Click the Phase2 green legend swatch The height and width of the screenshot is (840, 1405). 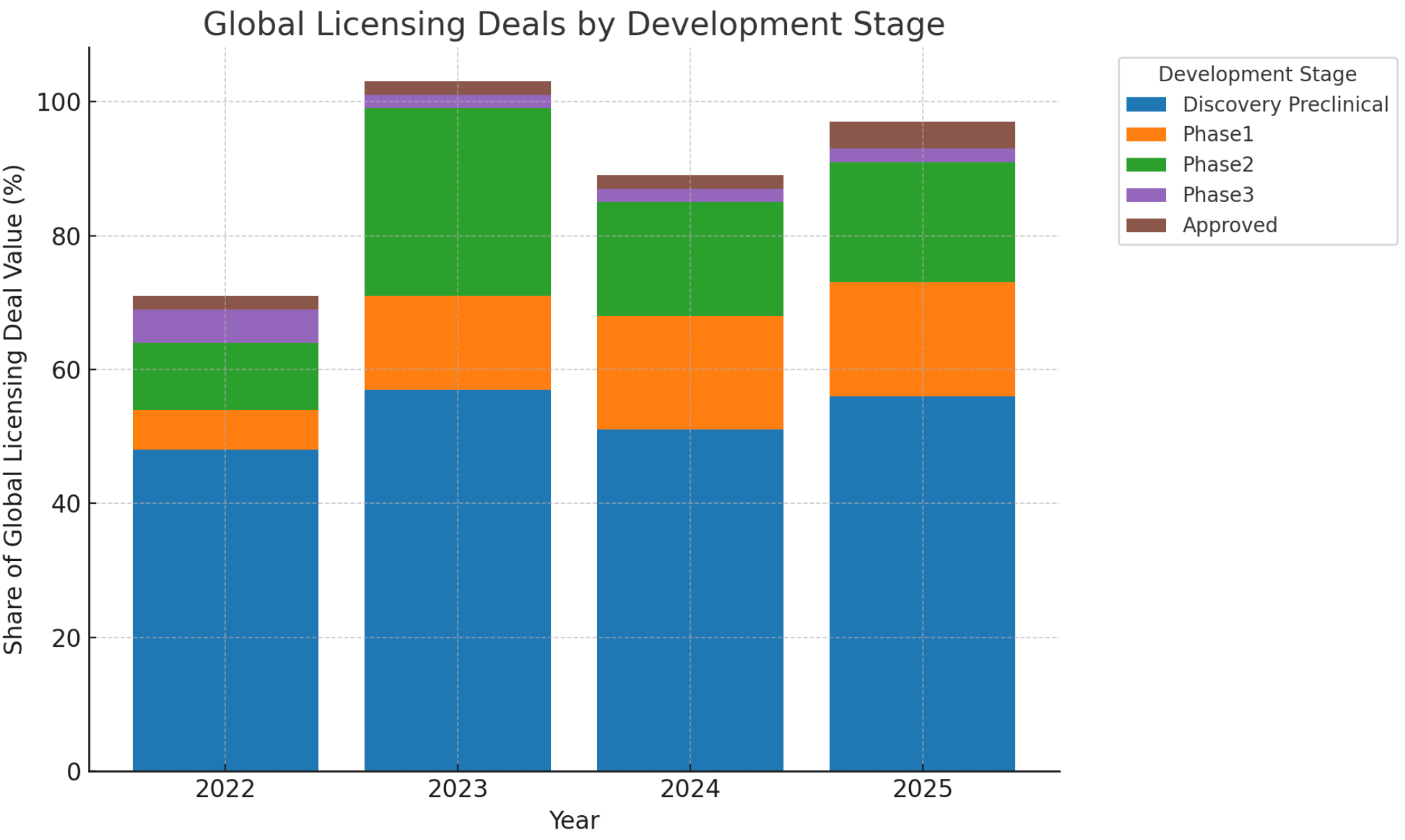coord(1145,164)
